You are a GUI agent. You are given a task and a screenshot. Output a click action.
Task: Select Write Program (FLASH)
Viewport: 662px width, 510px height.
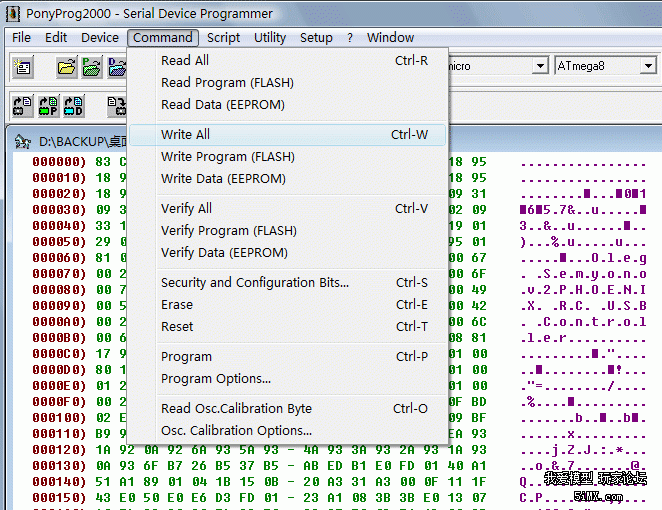(x=287, y=157)
